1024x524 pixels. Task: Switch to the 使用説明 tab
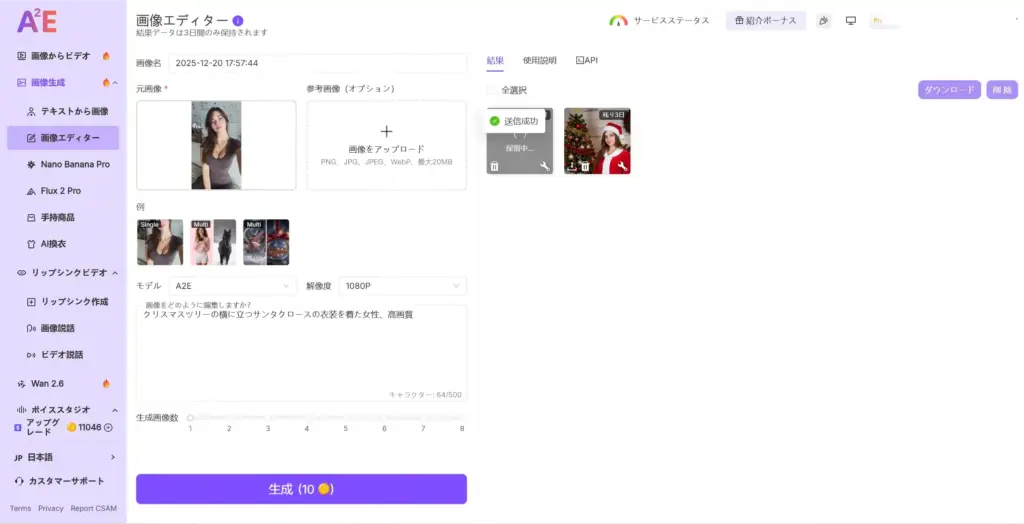(540, 61)
